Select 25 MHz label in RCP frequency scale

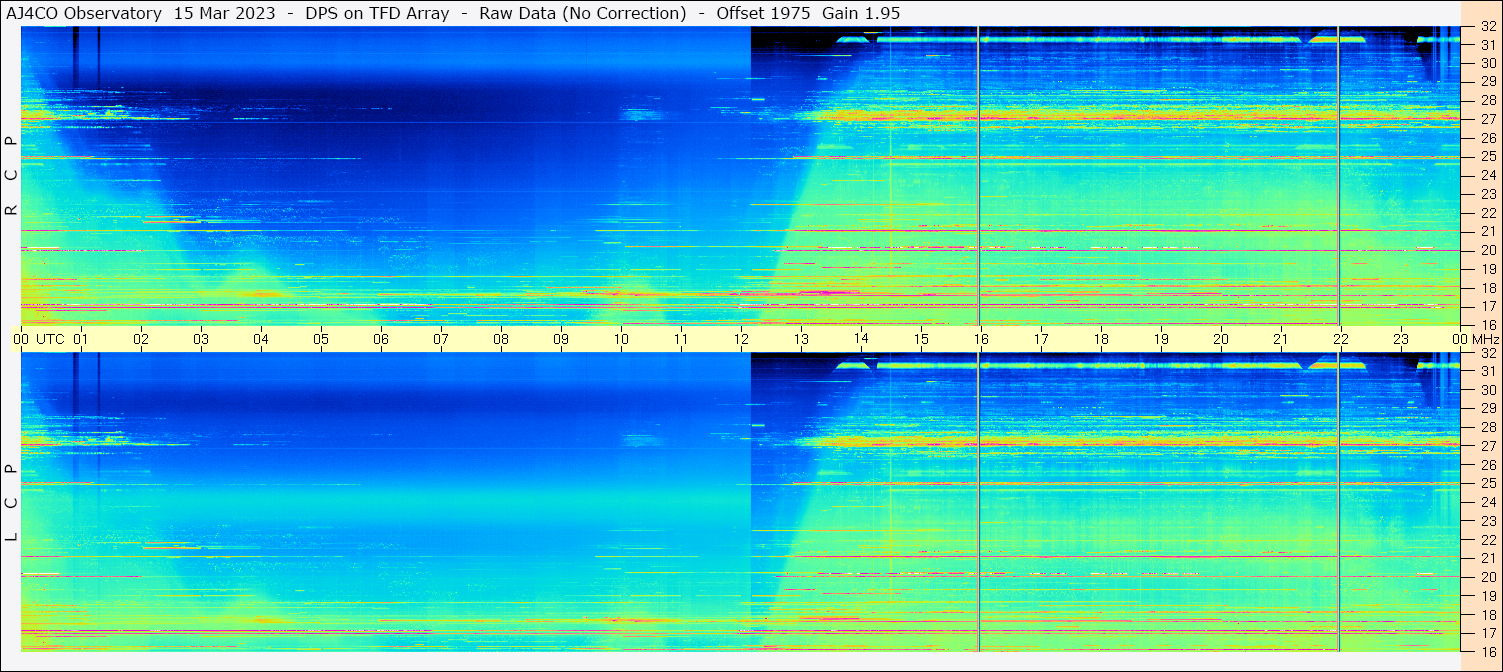(x=1487, y=157)
